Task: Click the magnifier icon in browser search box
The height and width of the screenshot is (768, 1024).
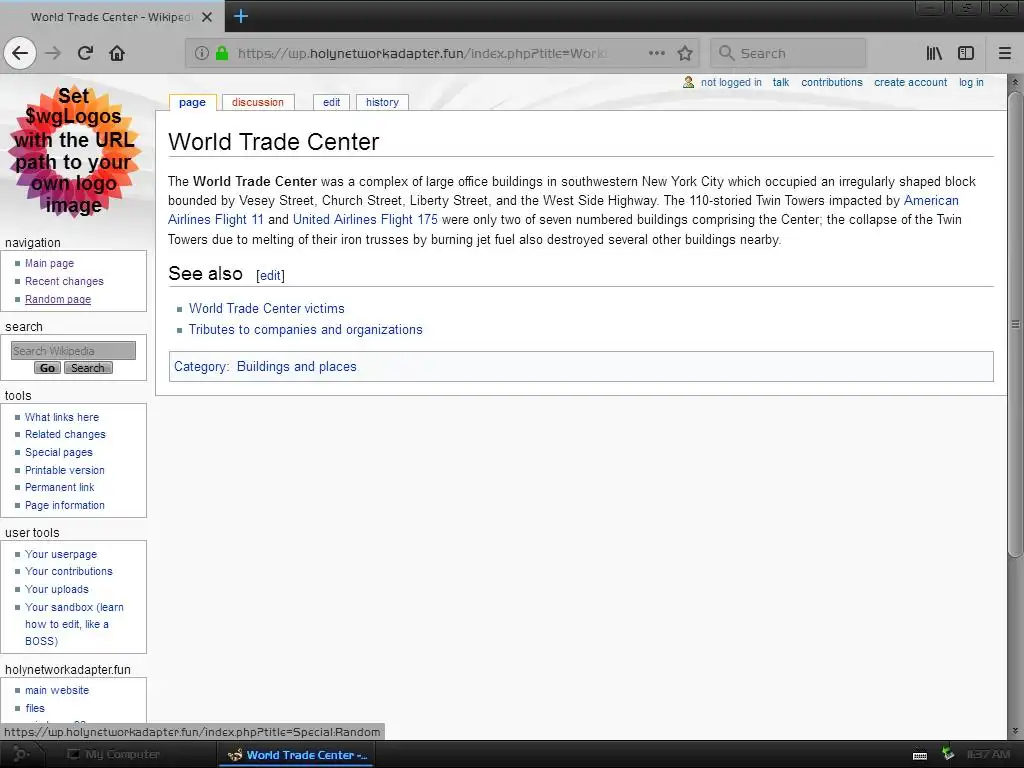Action: click(726, 53)
